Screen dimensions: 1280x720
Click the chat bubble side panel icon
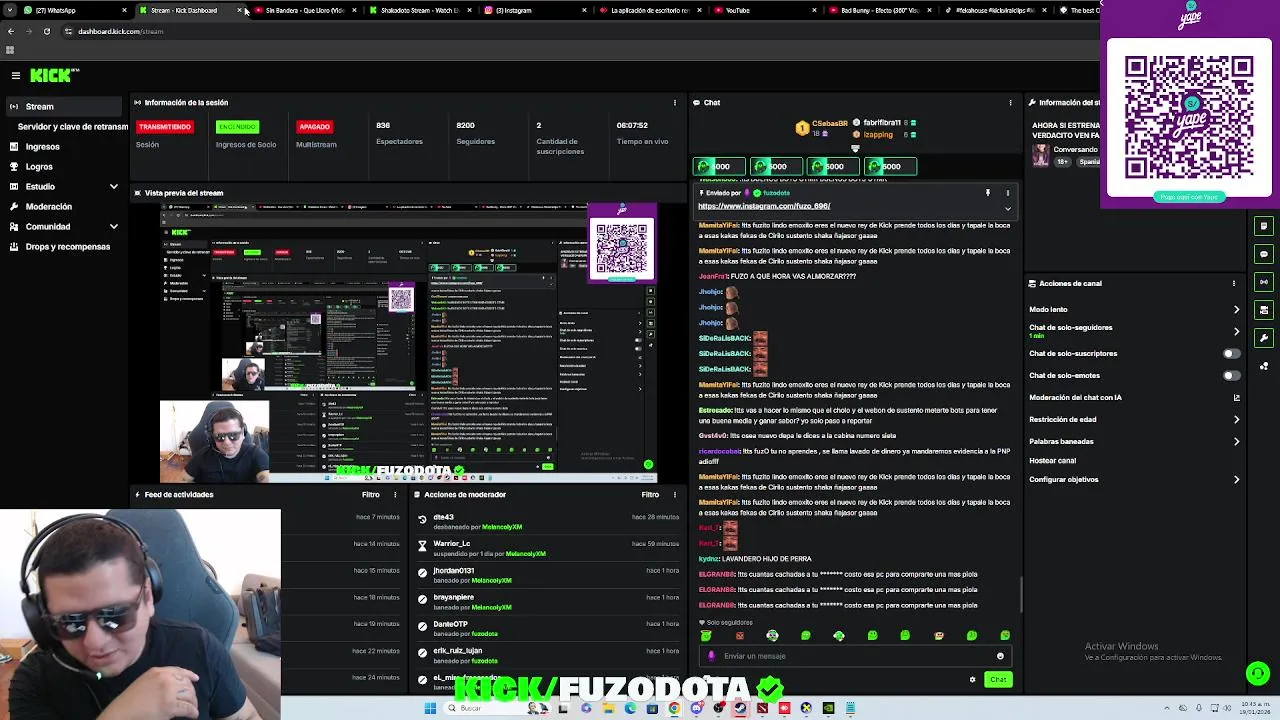coord(1264,254)
